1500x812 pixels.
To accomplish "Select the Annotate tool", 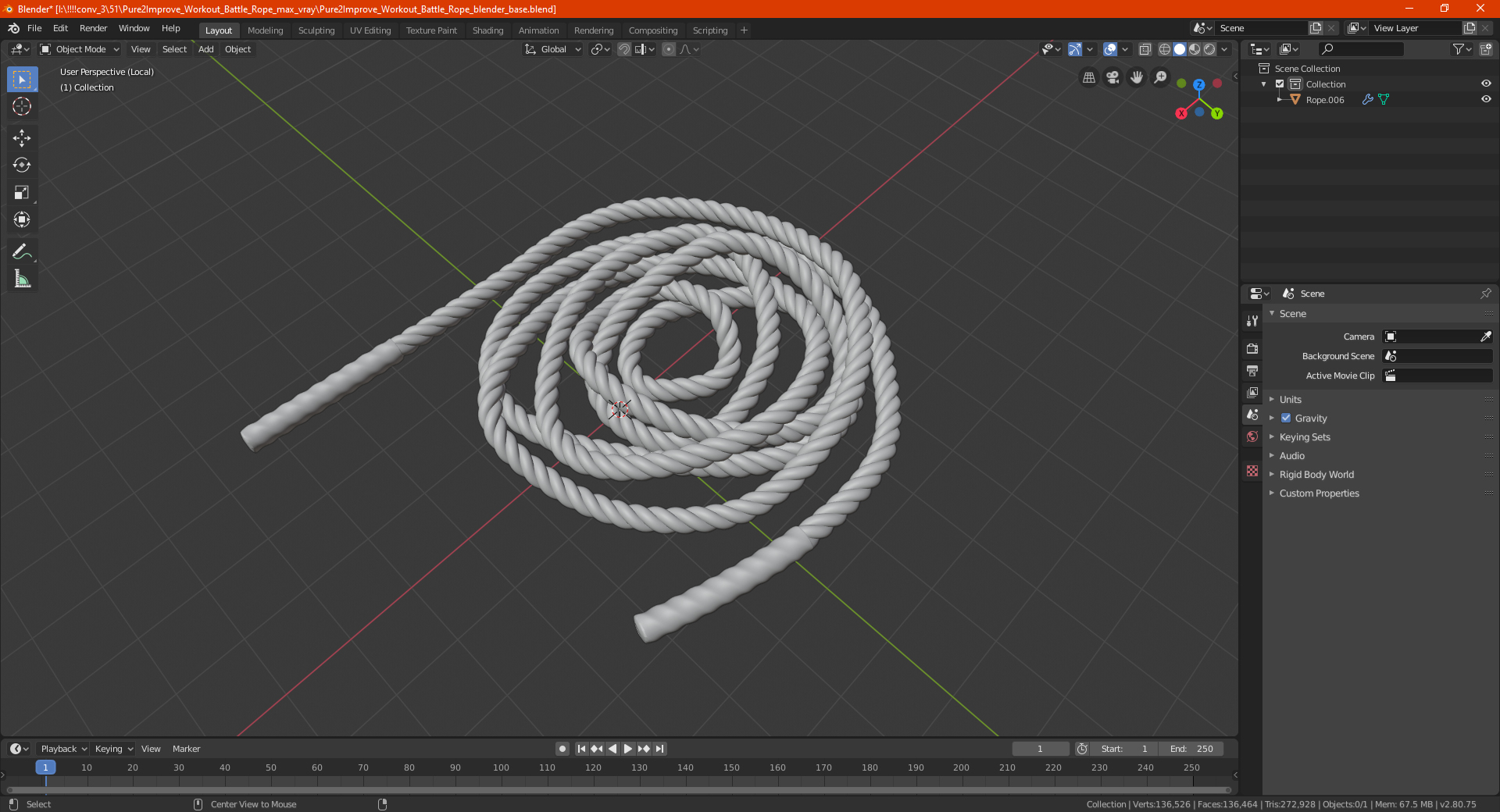I will point(22,251).
